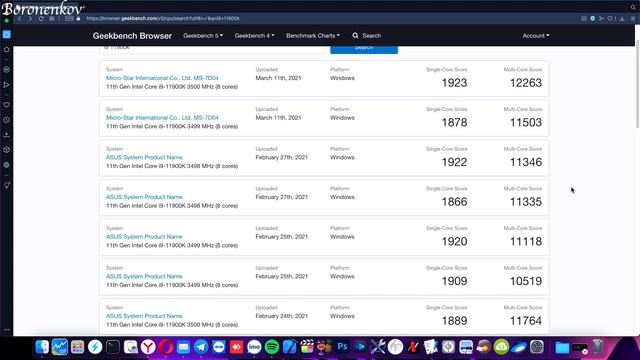Screen dimensions: 640x360
Task: Click the browser back arrow
Action: (20, 18)
